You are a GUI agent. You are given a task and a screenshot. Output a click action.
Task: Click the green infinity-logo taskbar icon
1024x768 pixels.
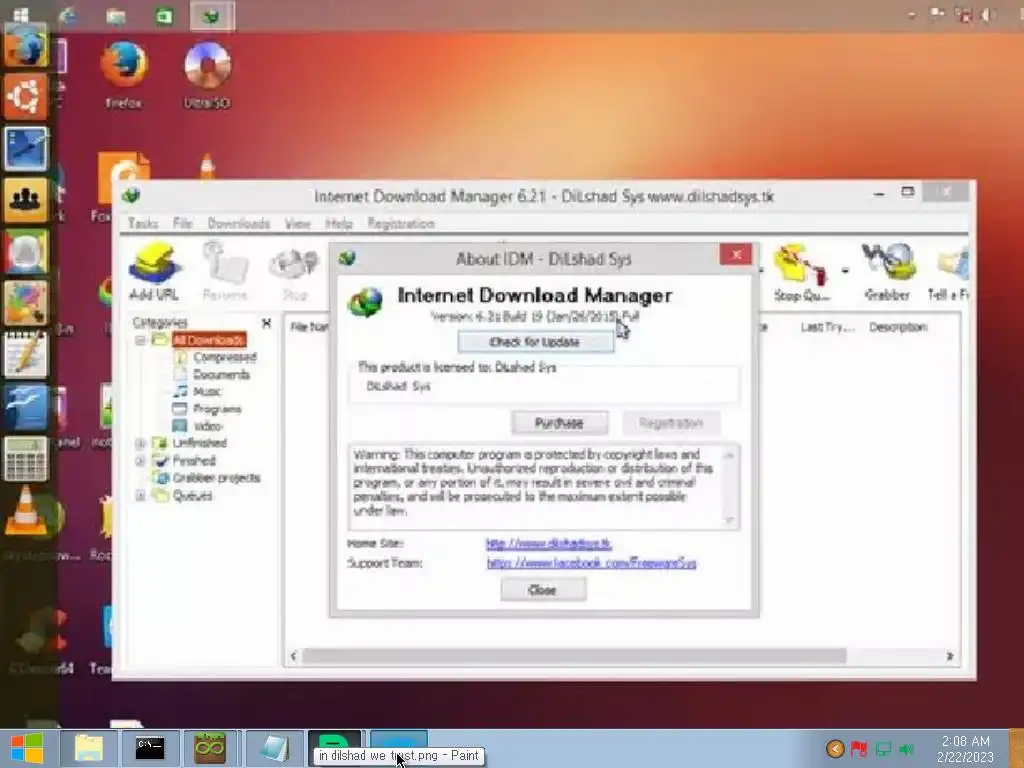tap(210, 748)
